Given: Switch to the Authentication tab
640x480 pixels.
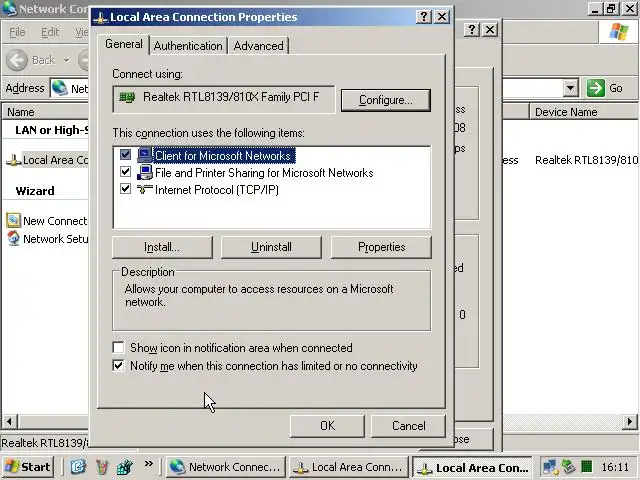Looking at the screenshot, I should [188, 46].
